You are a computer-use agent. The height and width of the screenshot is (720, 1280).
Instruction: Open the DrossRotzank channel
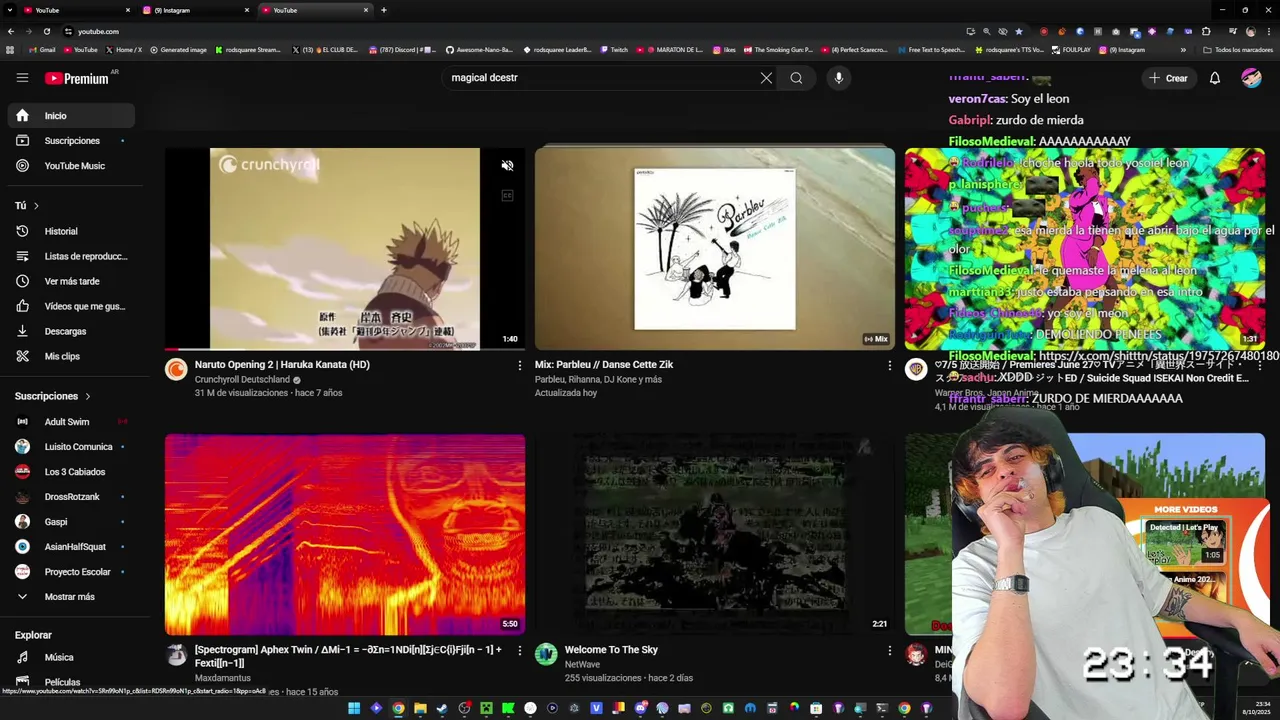point(71,497)
